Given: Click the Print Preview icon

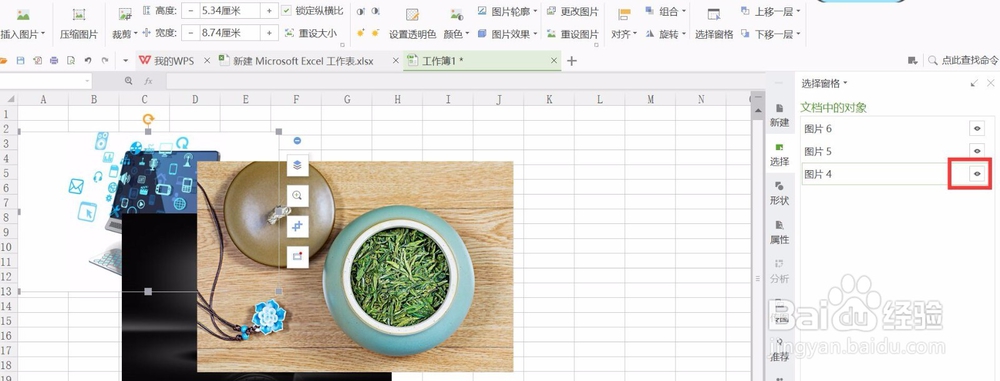Looking at the screenshot, I should (x=71, y=61).
